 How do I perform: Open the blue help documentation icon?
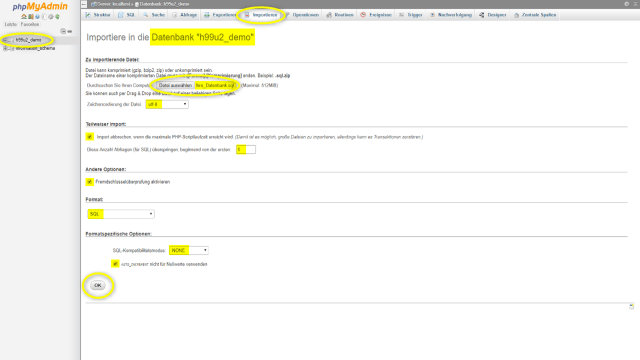tap(37, 17)
